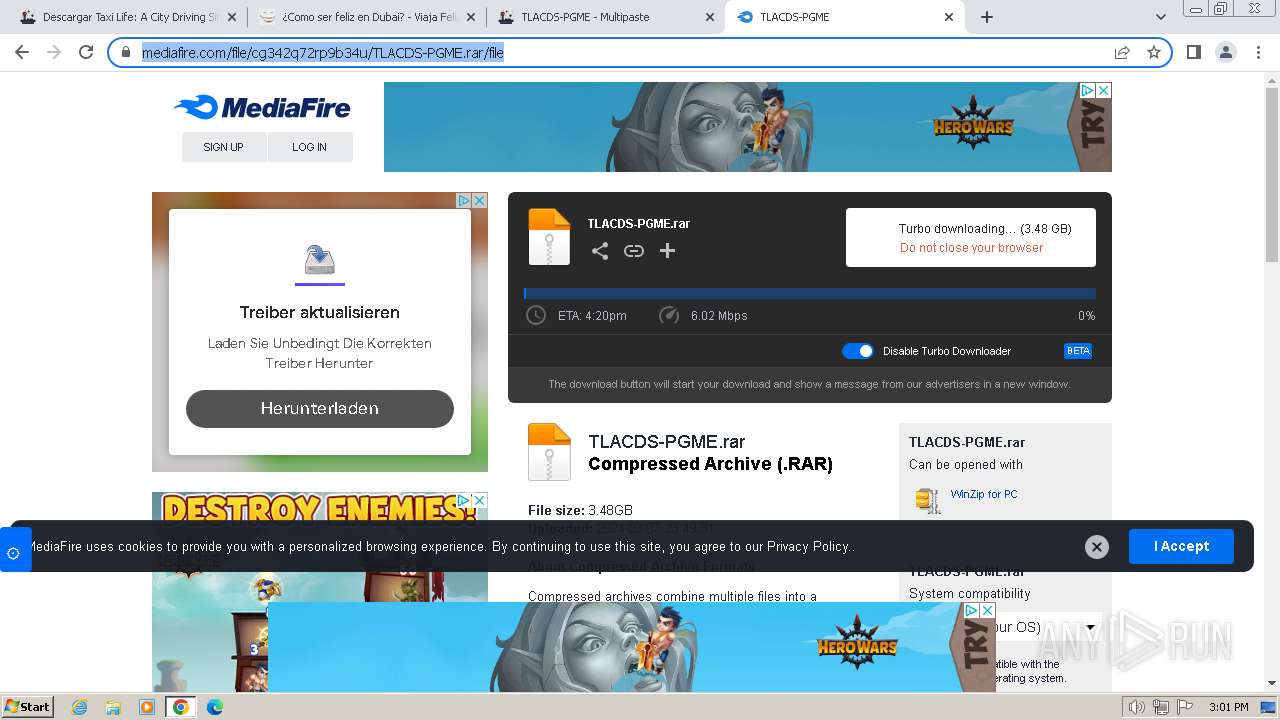
Task: Click the browser Back arrow
Action: pos(22,52)
